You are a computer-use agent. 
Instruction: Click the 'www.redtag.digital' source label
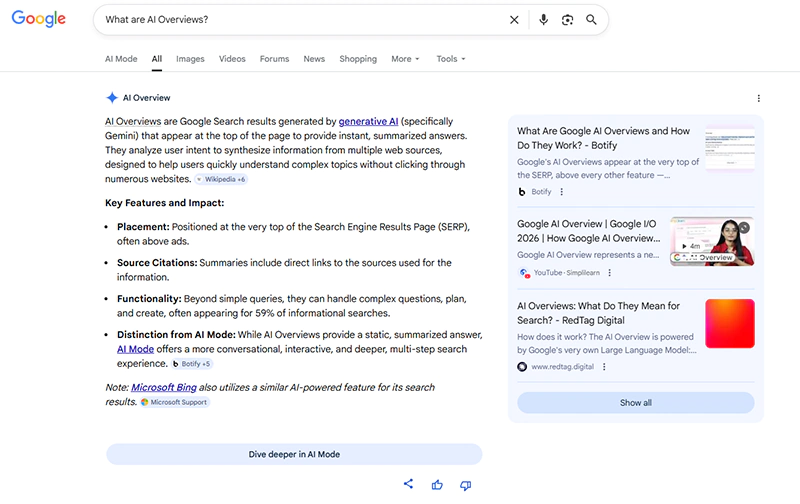pos(563,367)
